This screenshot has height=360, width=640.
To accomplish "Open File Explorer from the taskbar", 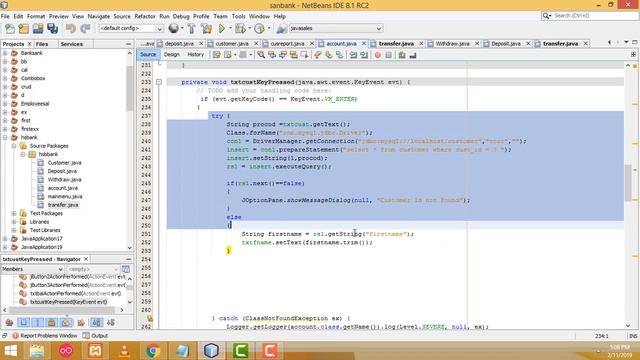I will (x=37, y=351).
